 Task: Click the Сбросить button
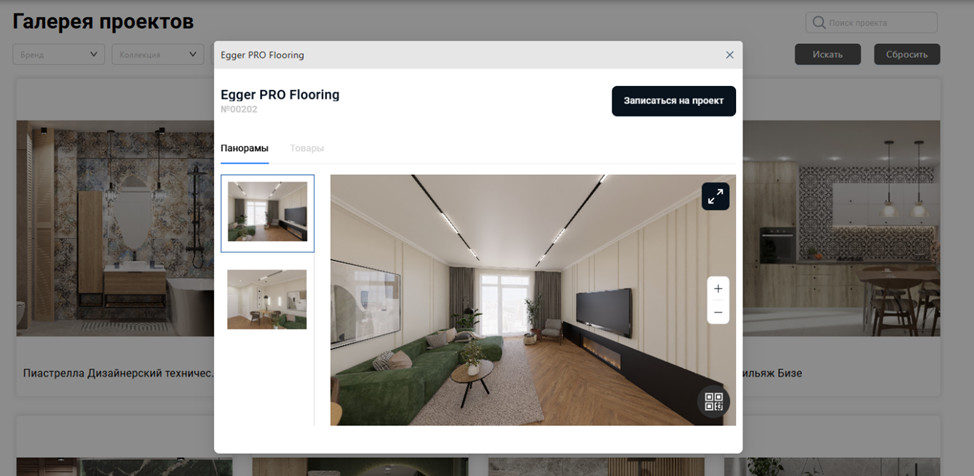pos(907,54)
